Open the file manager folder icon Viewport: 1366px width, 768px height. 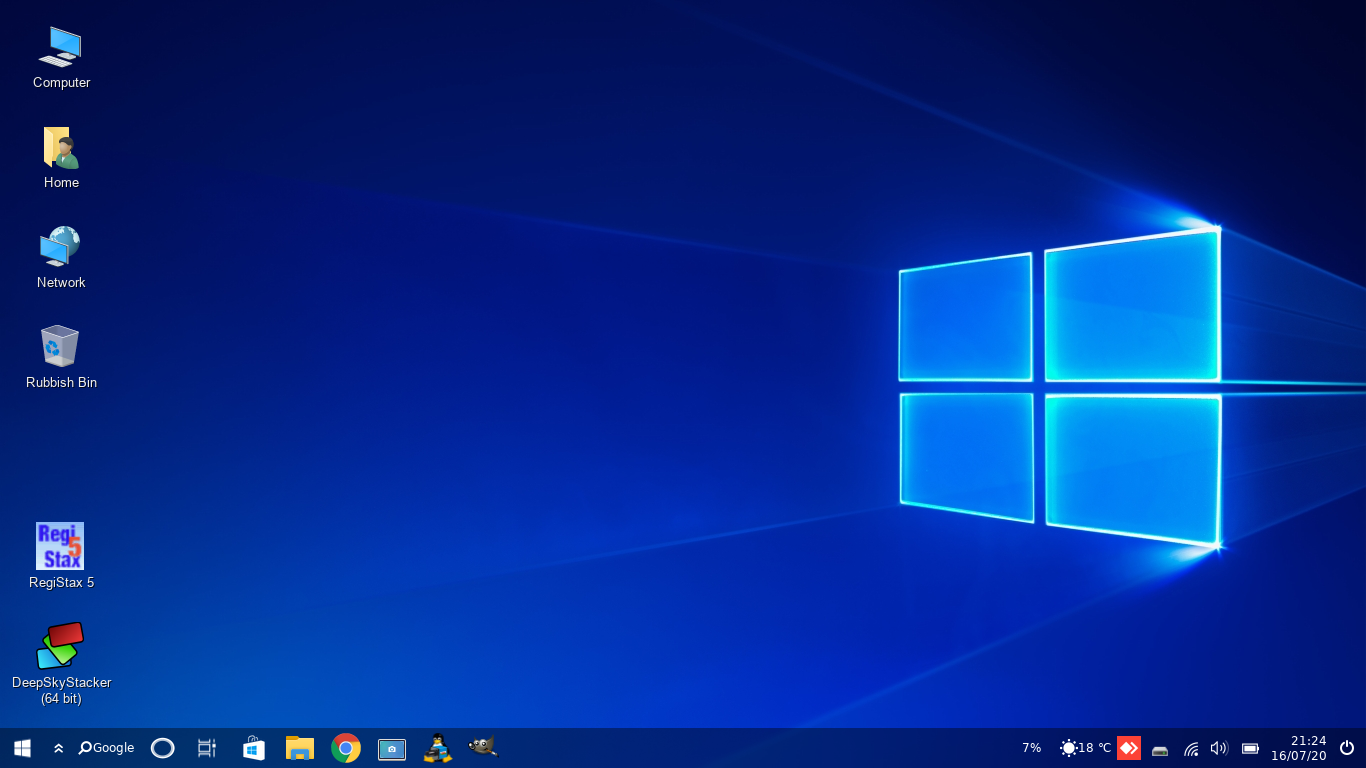click(x=300, y=748)
